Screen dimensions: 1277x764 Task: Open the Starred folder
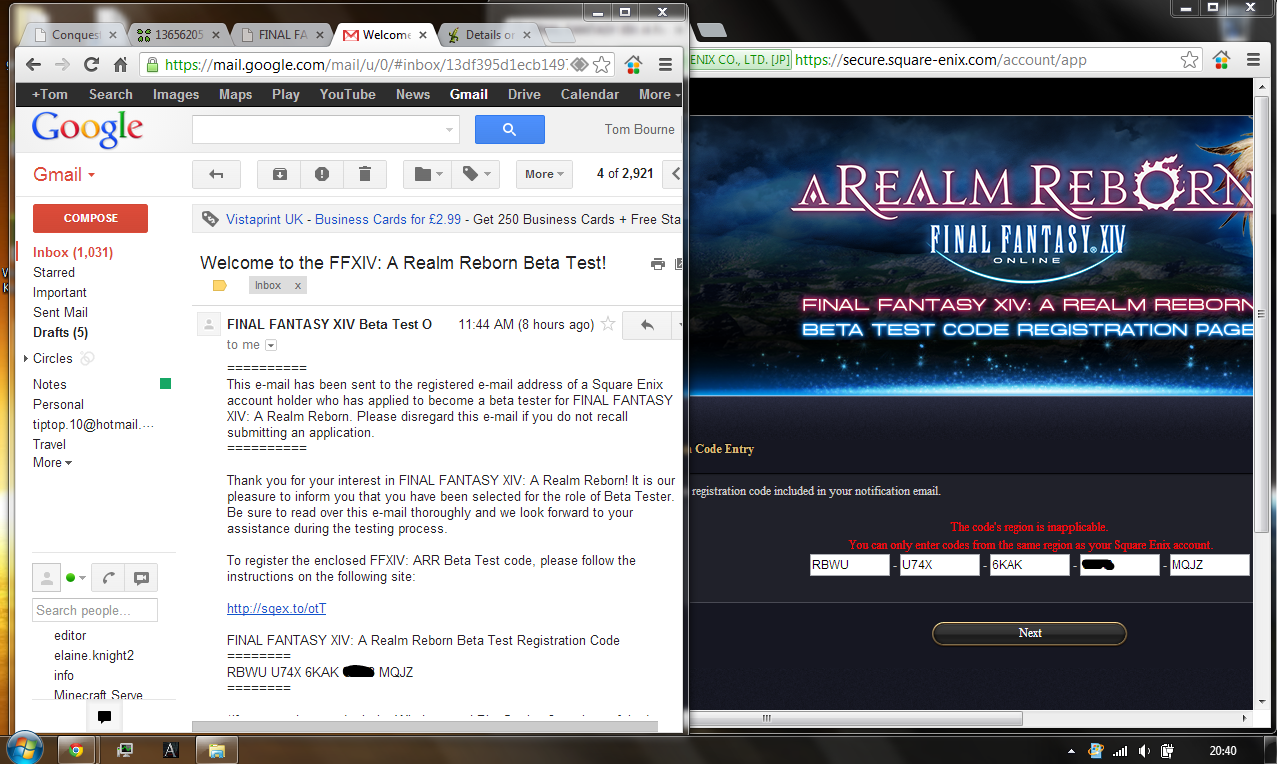(54, 273)
